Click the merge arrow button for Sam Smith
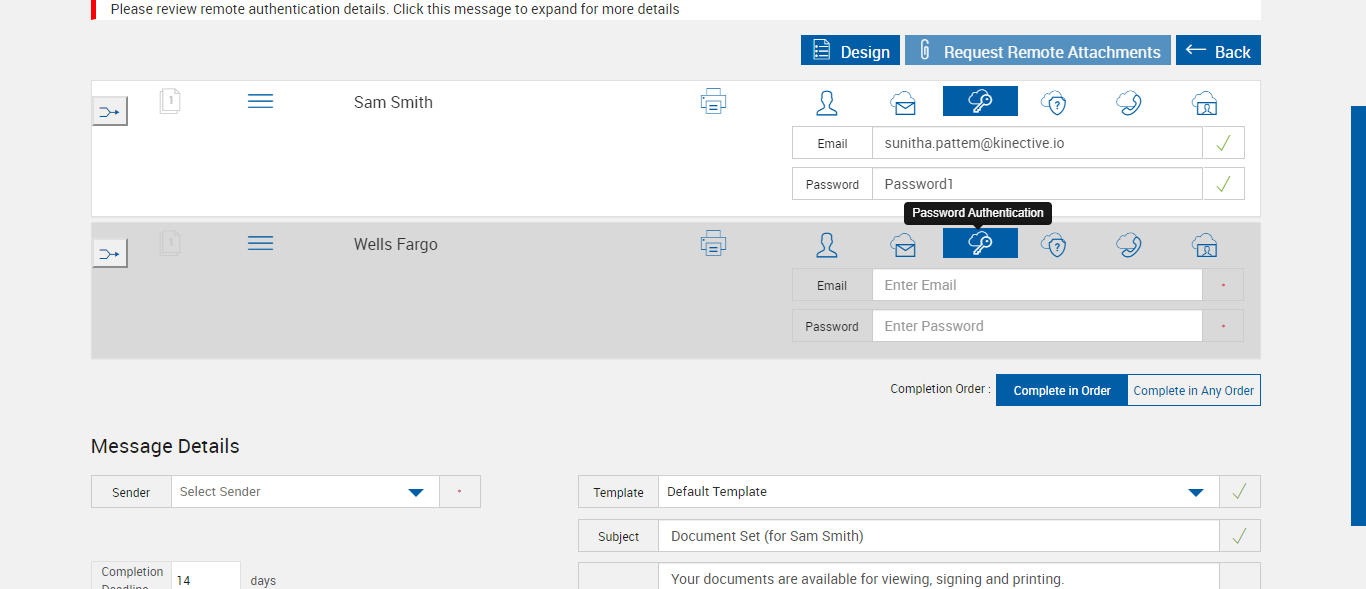Viewport: 1366px width, 589px height. (110, 112)
